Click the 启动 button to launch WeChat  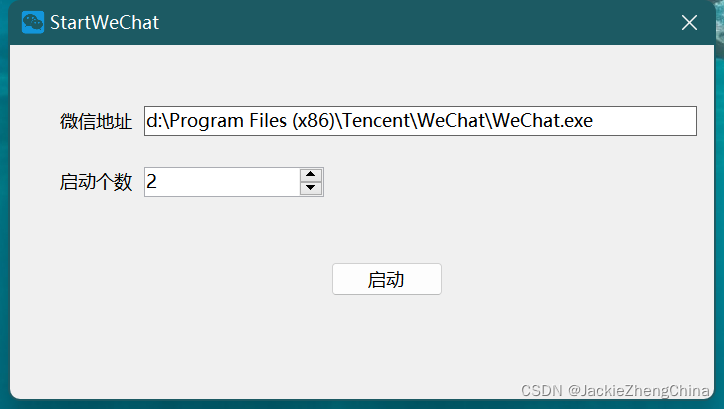click(386, 279)
